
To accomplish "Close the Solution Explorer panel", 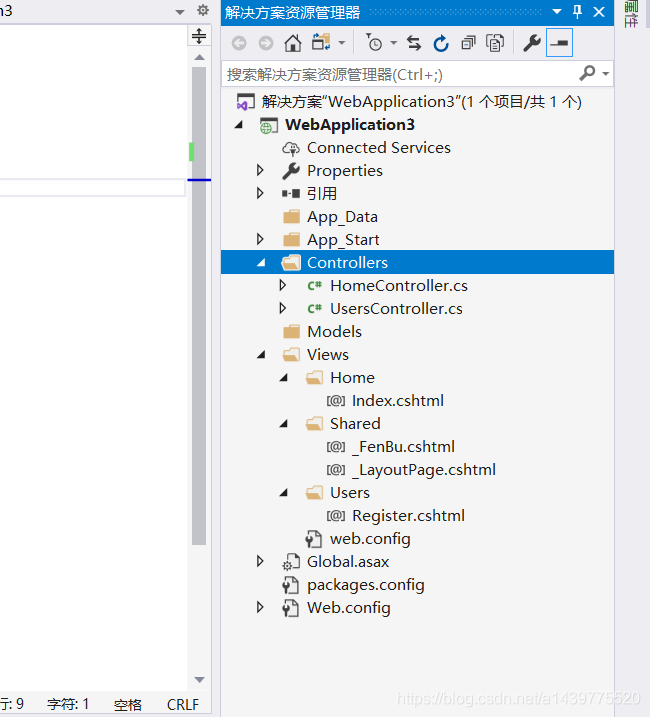I will click(x=599, y=11).
